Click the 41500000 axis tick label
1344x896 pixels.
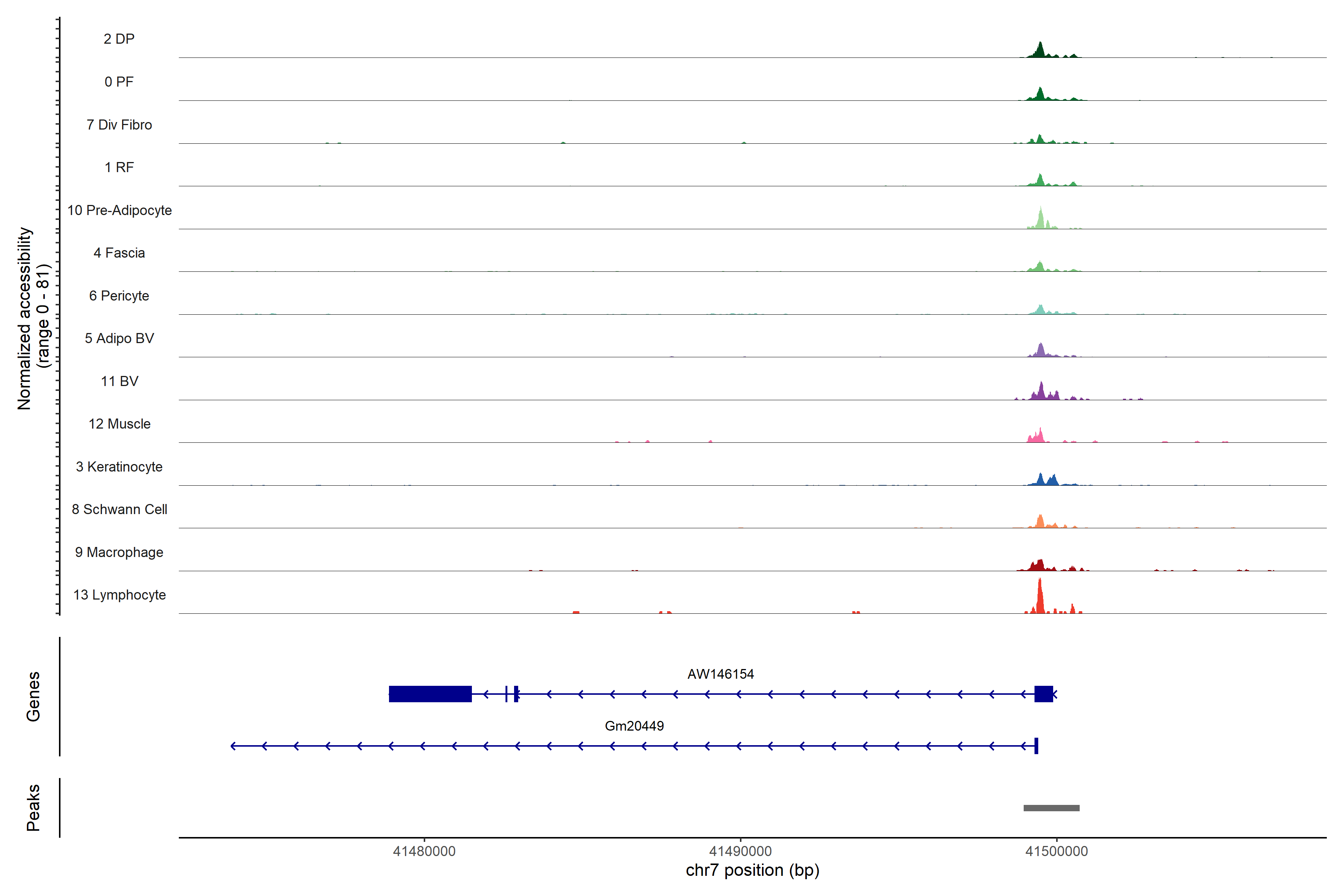click(x=1056, y=852)
